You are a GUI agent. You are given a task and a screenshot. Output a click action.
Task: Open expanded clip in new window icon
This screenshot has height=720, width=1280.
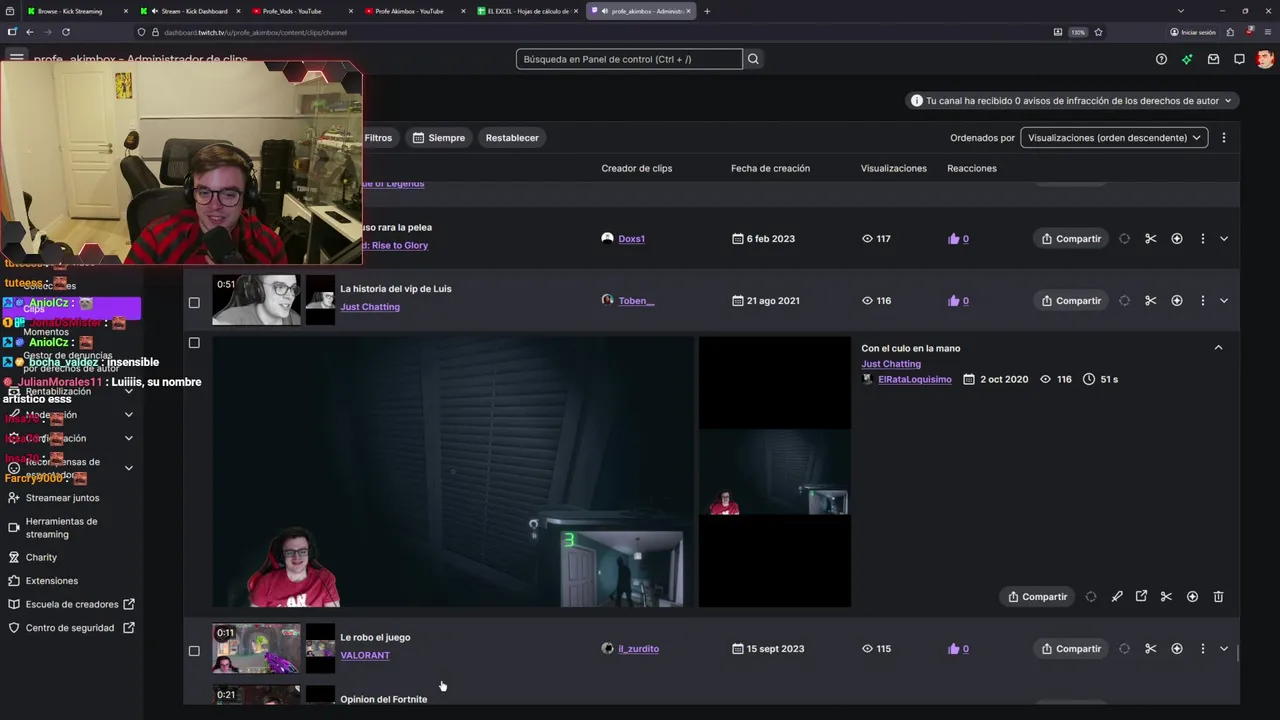[x=1141, y=597]
